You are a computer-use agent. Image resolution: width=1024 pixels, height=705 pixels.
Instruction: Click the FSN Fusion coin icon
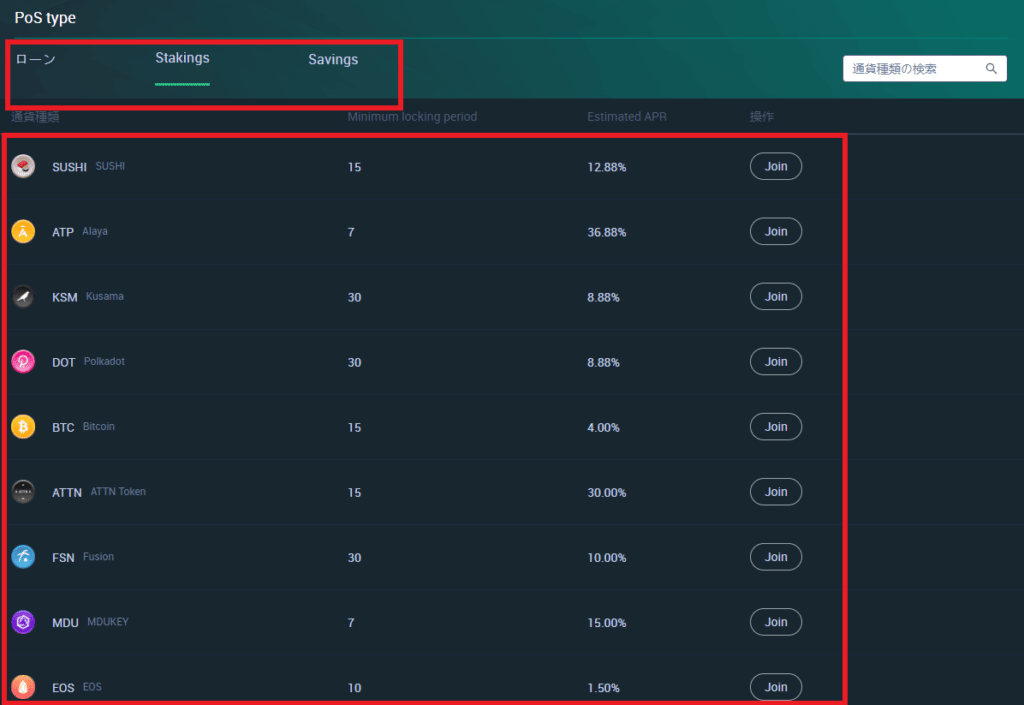[x=23, y=557]
